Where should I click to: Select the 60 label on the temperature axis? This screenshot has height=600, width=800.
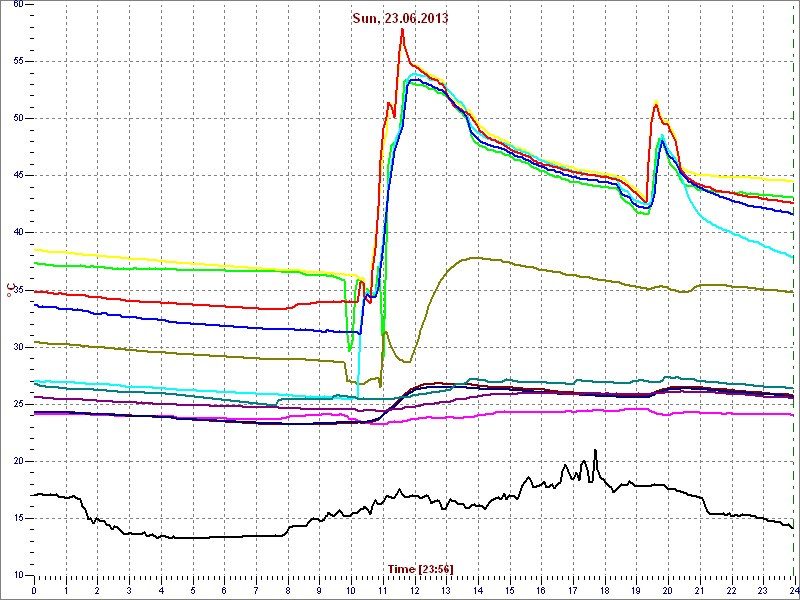pyautogui.click(x=18, y=4)
